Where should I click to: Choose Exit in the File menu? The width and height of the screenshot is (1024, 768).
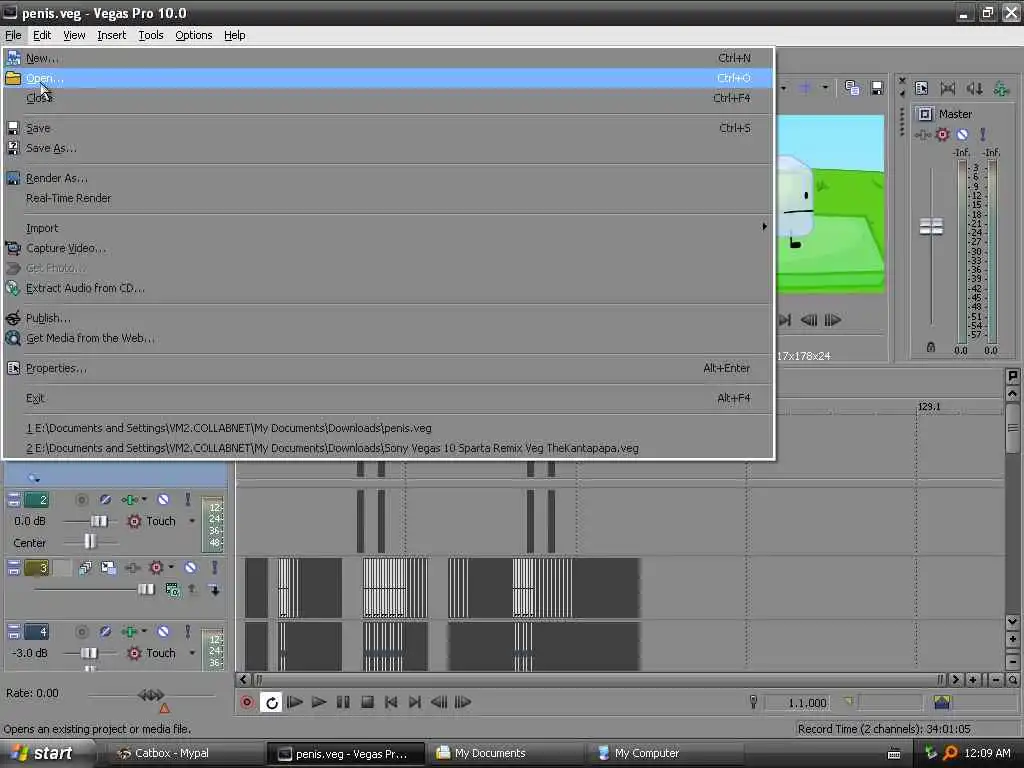[x=389, y=398]
